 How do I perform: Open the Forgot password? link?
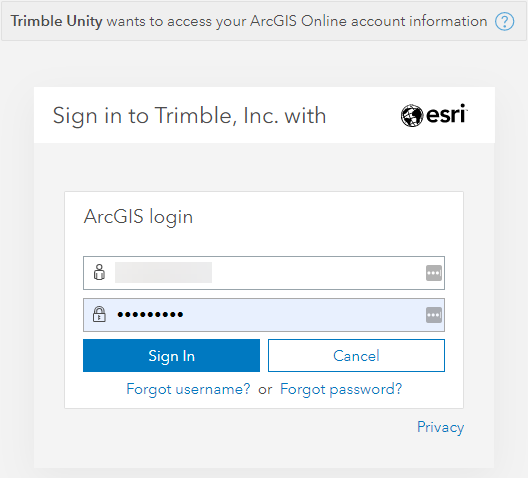341,389
